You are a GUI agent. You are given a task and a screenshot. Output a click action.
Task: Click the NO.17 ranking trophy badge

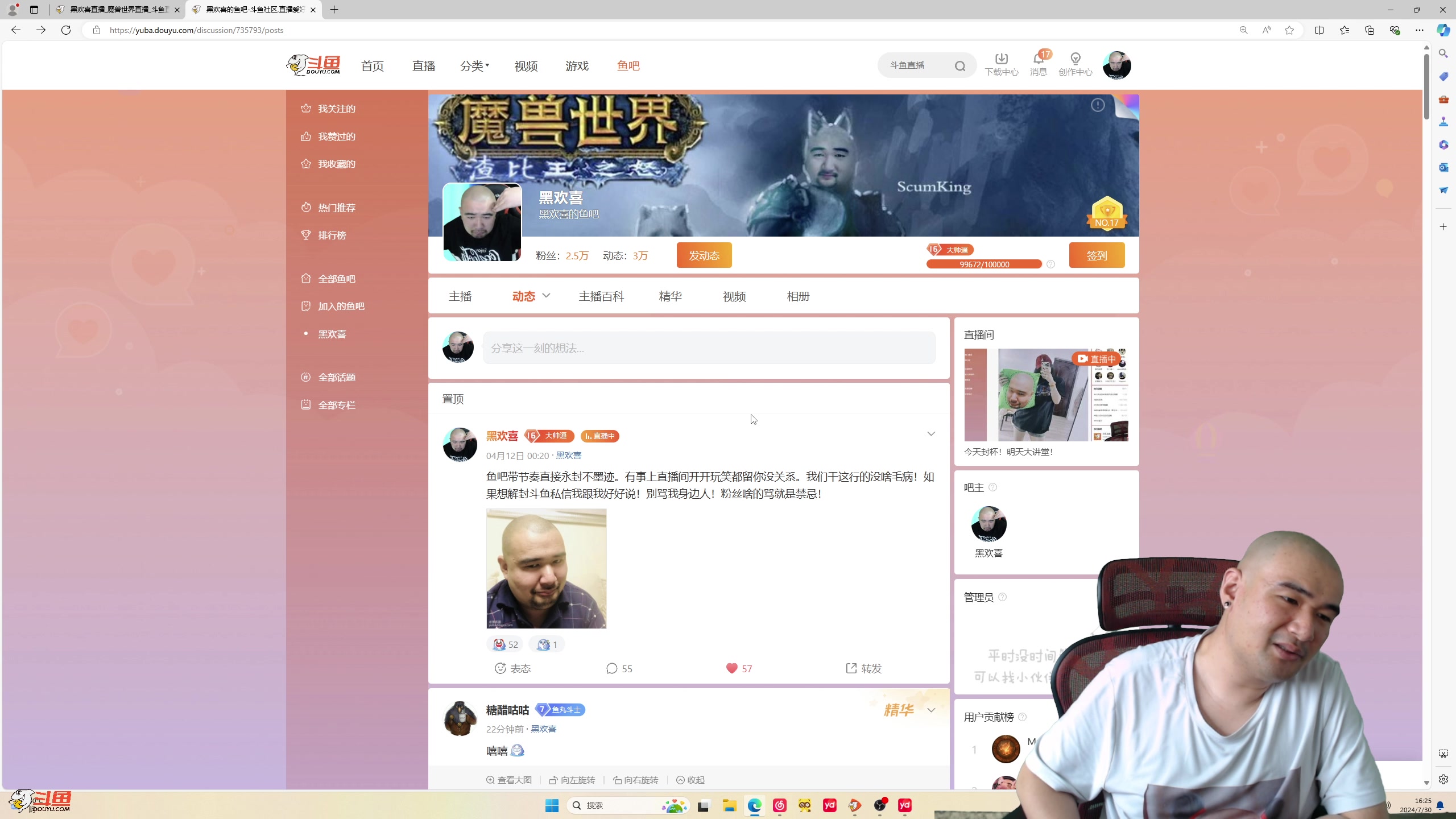coord(1107,213)
